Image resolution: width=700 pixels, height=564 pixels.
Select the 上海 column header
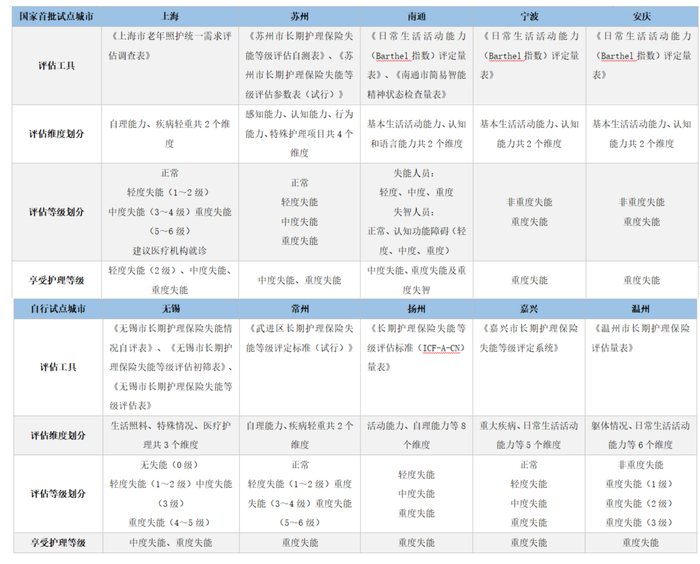tap(170, 17)
